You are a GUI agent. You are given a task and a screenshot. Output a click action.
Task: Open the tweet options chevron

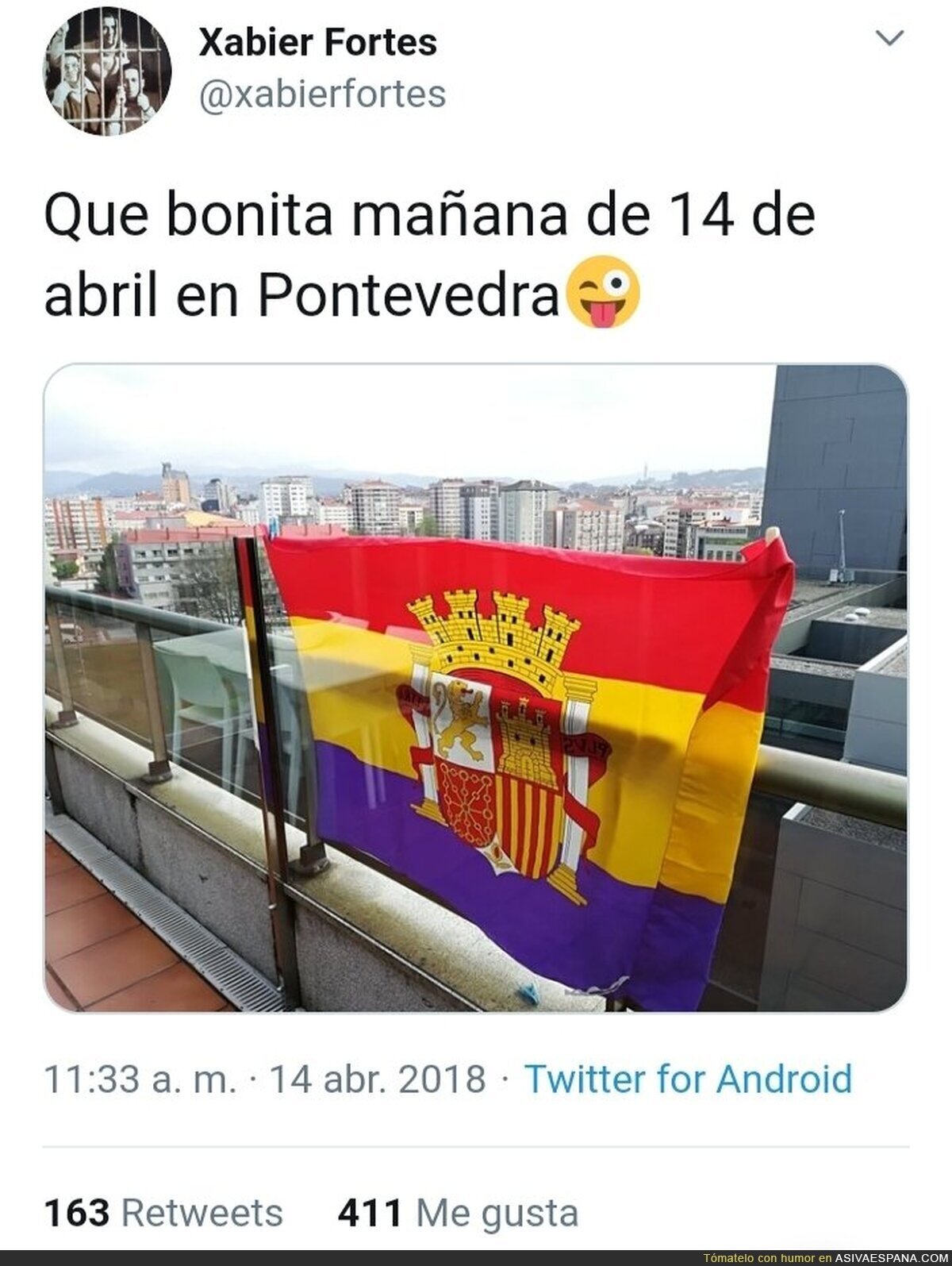pos(893,38)
